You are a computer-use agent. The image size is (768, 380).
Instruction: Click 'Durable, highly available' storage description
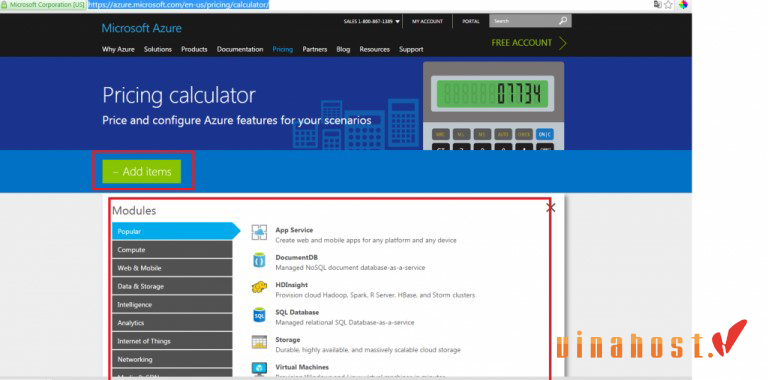coord(368,350)
